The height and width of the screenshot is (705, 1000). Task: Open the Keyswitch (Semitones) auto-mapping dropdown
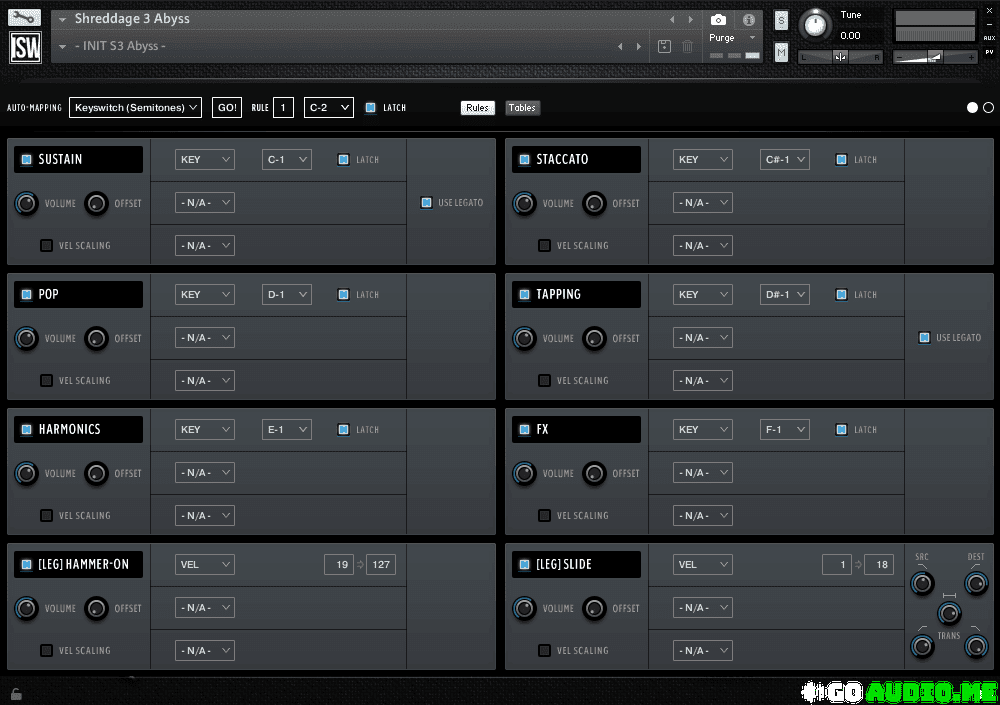135,108
